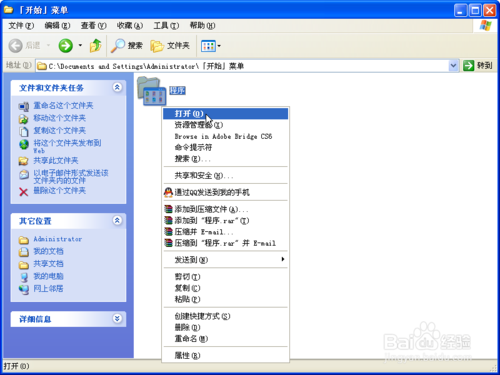Viewport: 500px width, 375px height.
Task: Choose 压缩并 E-mail... menu entry
Action: [226, 232]
